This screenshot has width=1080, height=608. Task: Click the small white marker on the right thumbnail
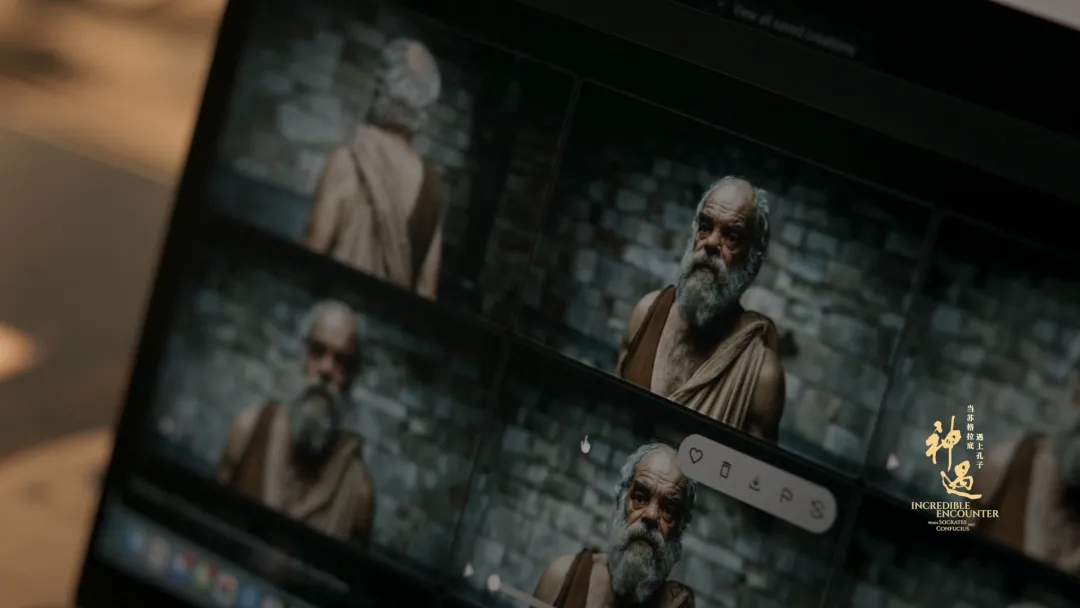coord(891,462)
